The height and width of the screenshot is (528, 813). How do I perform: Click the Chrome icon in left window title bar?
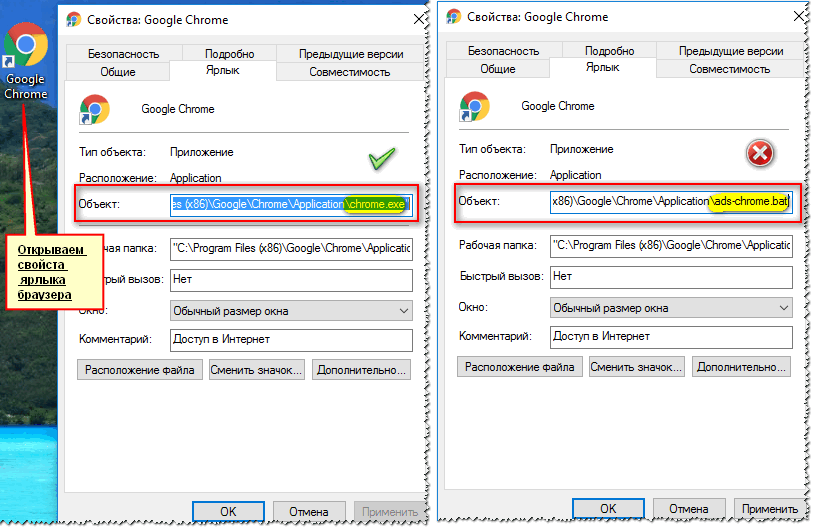[74, 20]
